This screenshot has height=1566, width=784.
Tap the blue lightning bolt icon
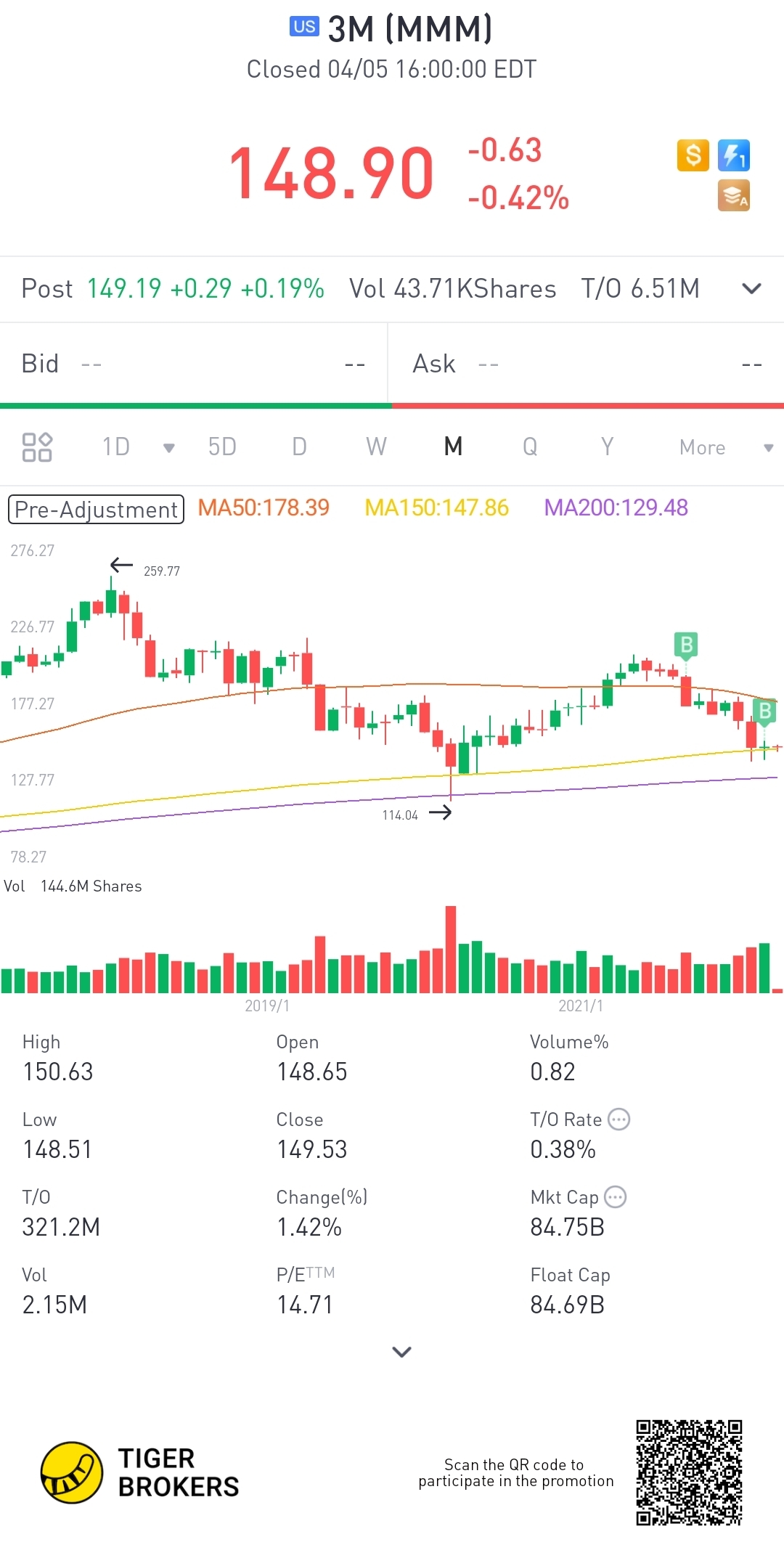(x=733, y=155)
